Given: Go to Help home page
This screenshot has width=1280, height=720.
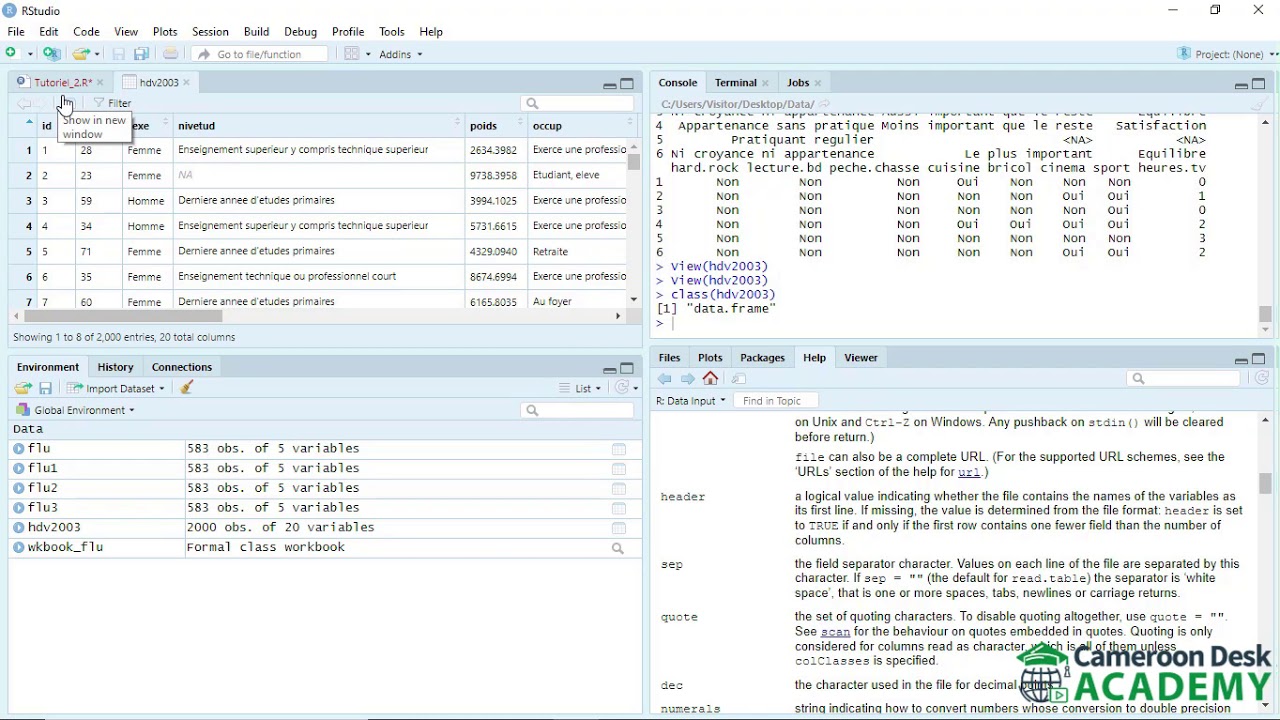Looking at the screenshot, I should point(711,379).
